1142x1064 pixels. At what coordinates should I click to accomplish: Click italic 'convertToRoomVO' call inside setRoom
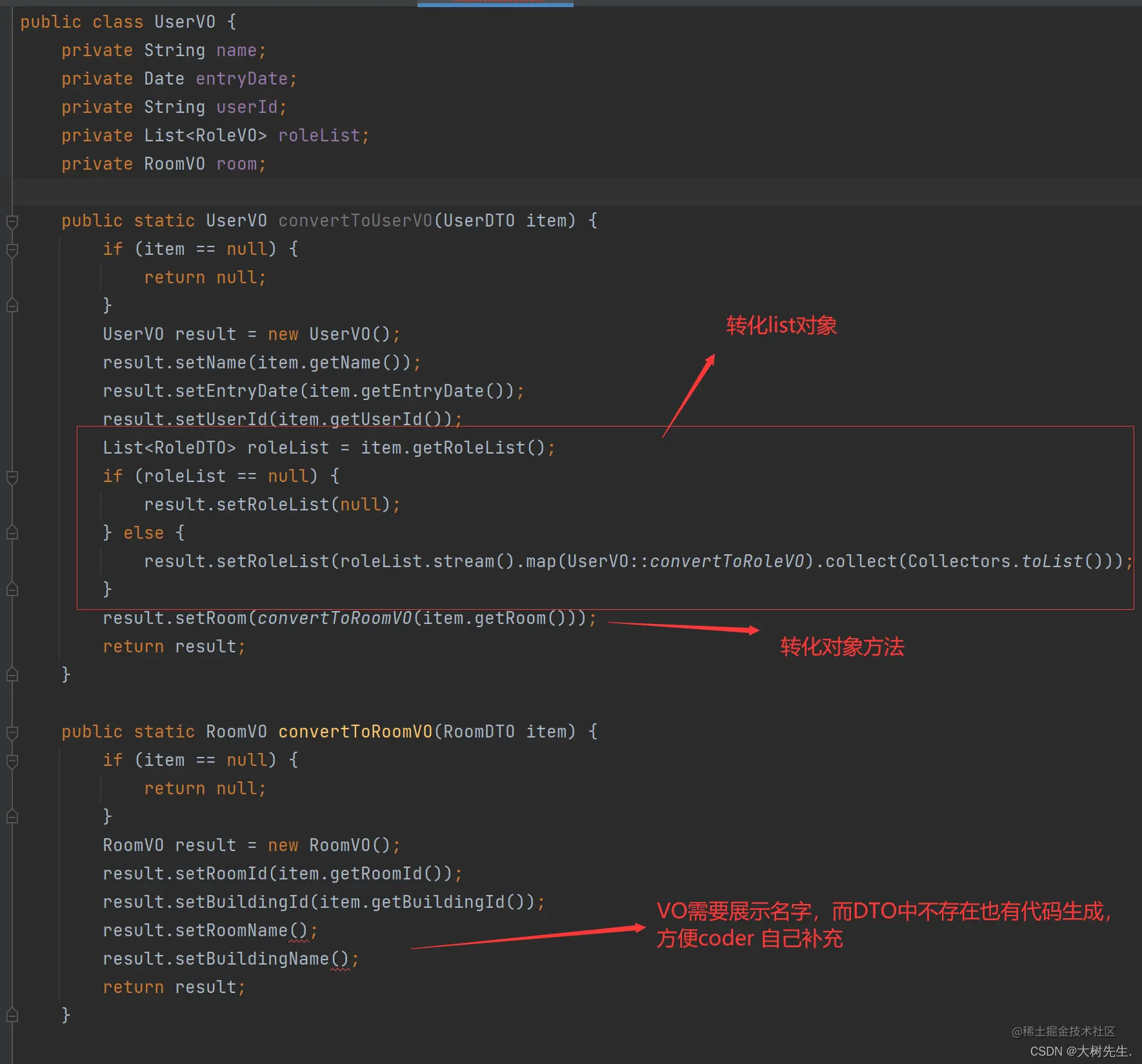334,618
